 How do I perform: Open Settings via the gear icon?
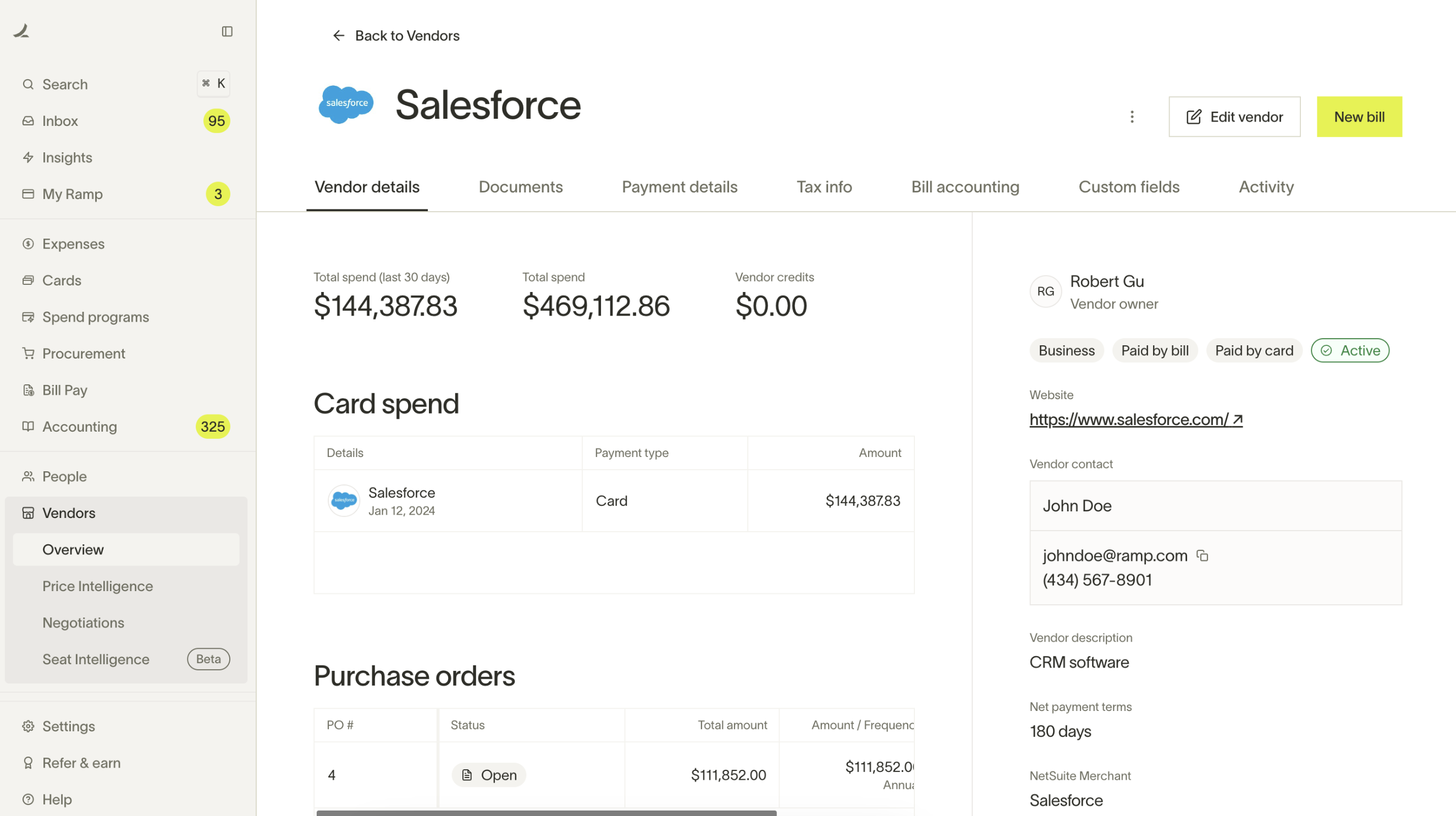pyautogui.click(x=28, y=726)
